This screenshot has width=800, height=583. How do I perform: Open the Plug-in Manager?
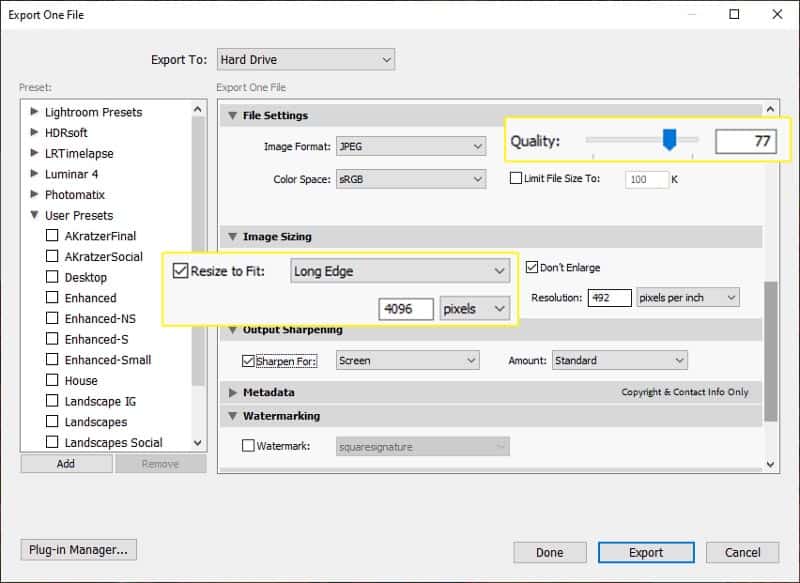(79, 549)
